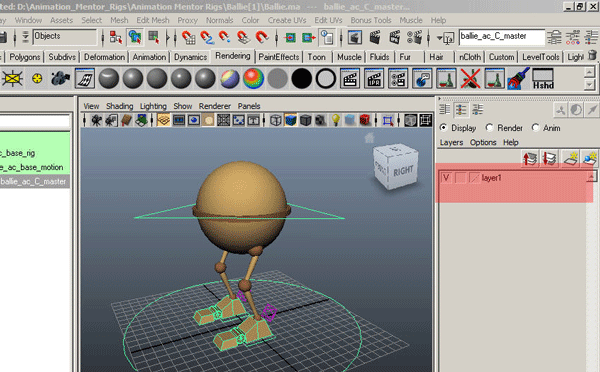
Task: Enable wireframe cube display icon
Action: (x=276, y=120)
